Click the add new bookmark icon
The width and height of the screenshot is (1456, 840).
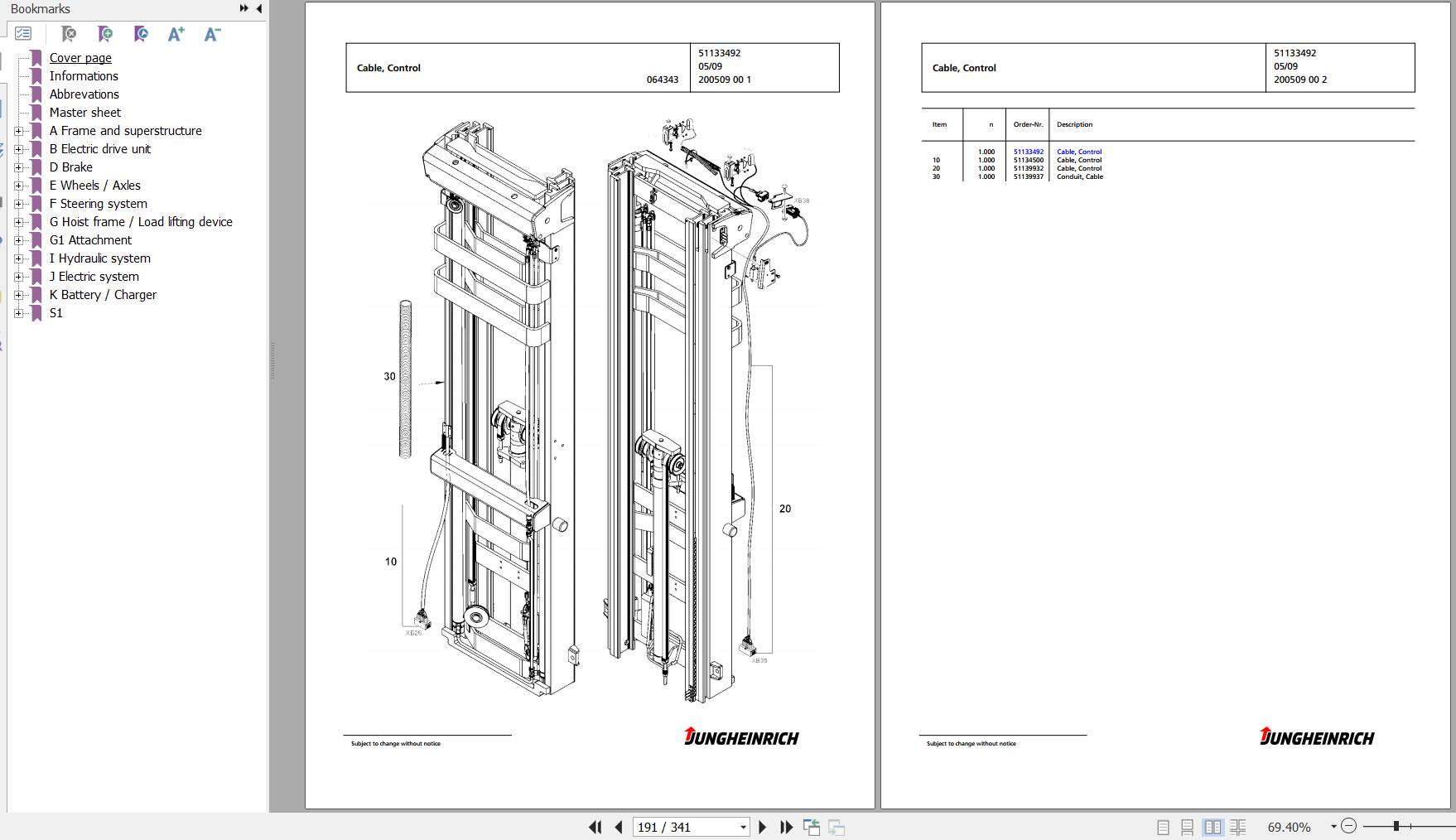coord(105,34)
